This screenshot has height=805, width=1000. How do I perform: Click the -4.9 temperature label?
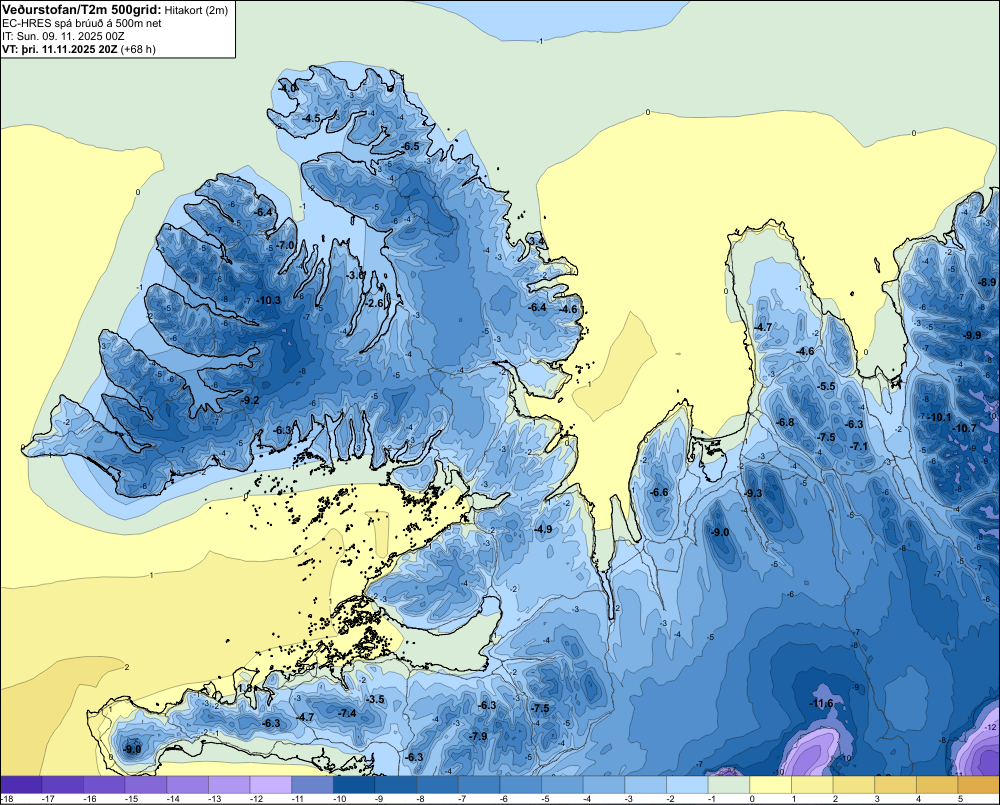click(543, 529)
